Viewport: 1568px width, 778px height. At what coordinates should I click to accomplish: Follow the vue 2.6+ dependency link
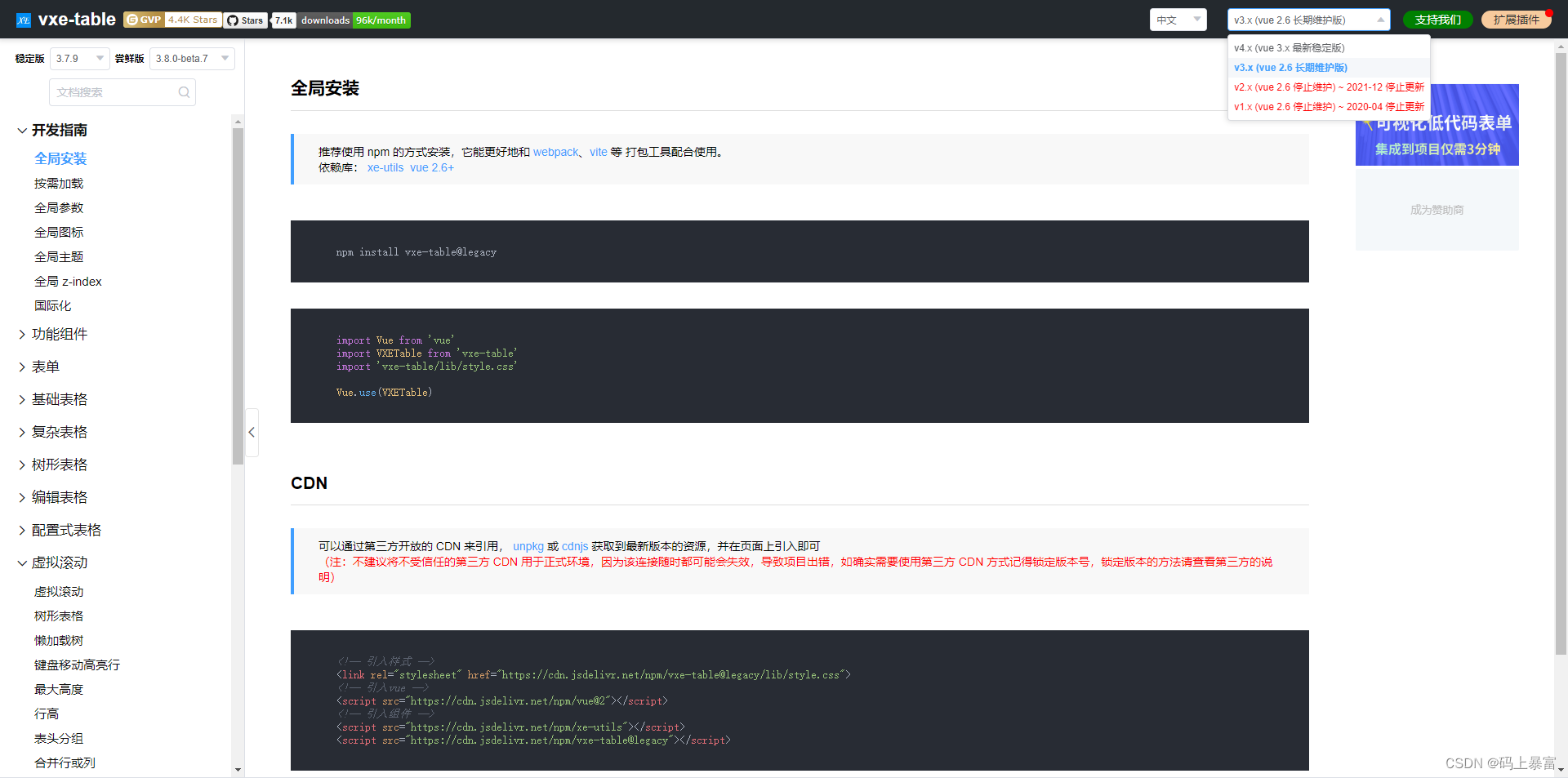click(432, 167)
